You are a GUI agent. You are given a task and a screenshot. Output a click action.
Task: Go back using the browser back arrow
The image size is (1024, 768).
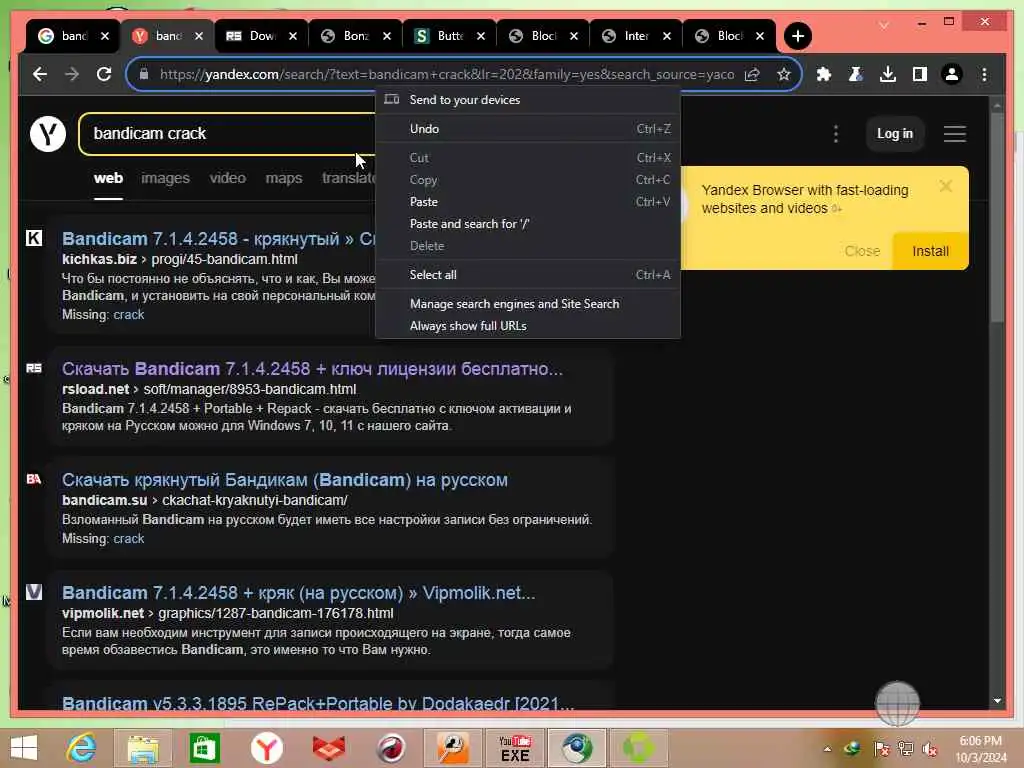40,74
